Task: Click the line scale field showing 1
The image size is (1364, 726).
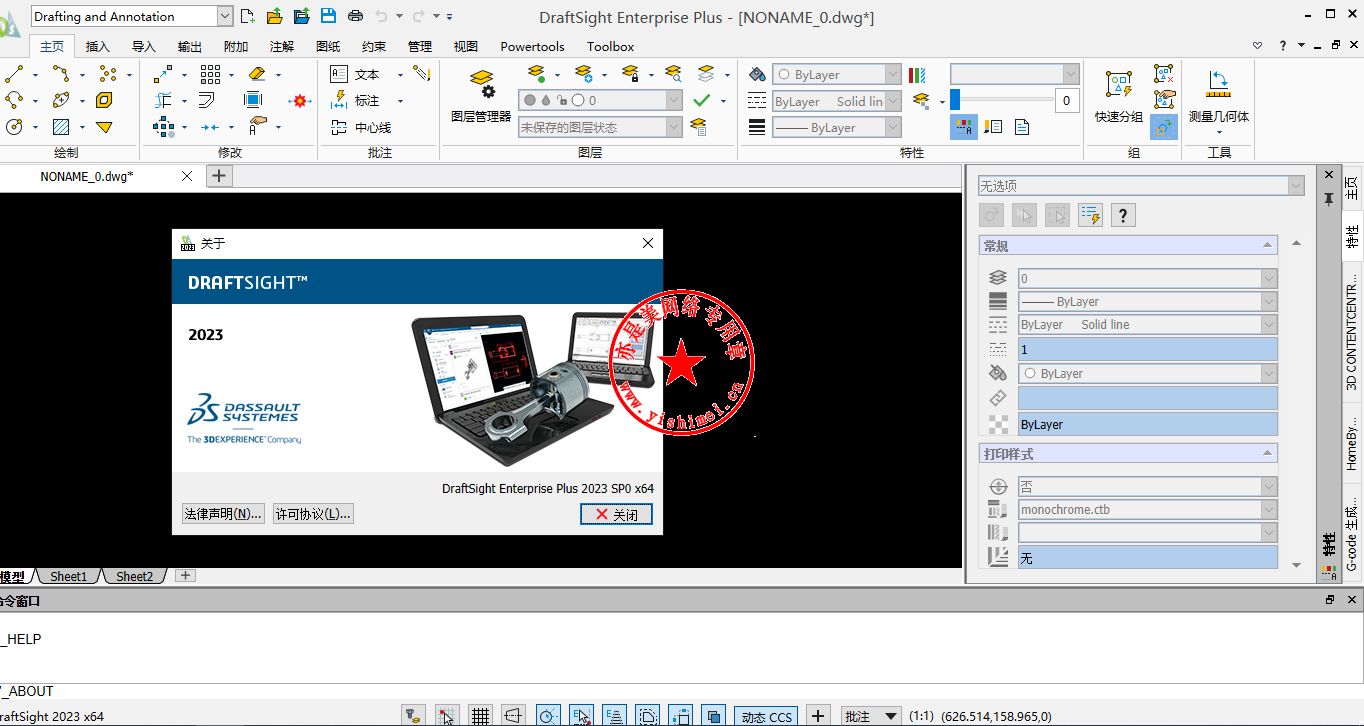Action: [x=1147, y=349]
